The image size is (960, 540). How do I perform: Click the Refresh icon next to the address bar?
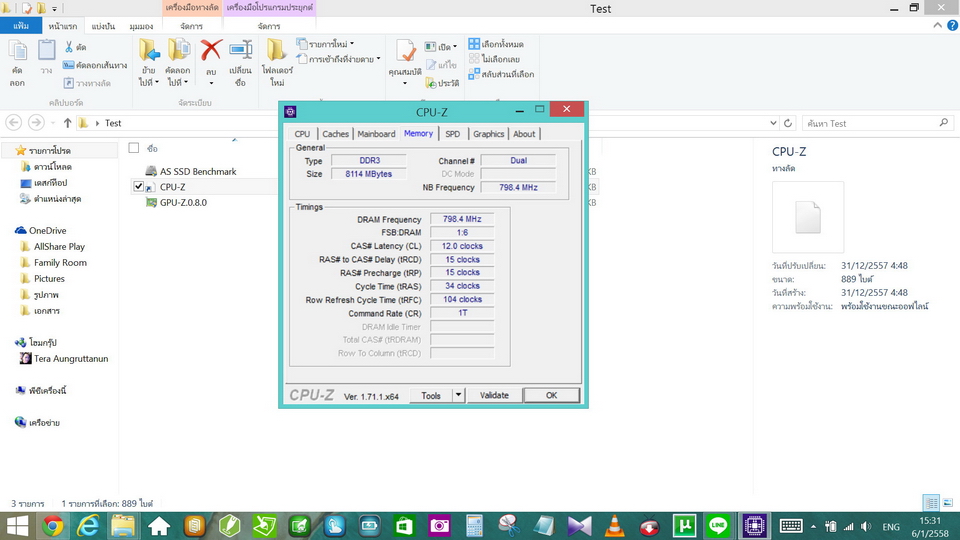788,123
